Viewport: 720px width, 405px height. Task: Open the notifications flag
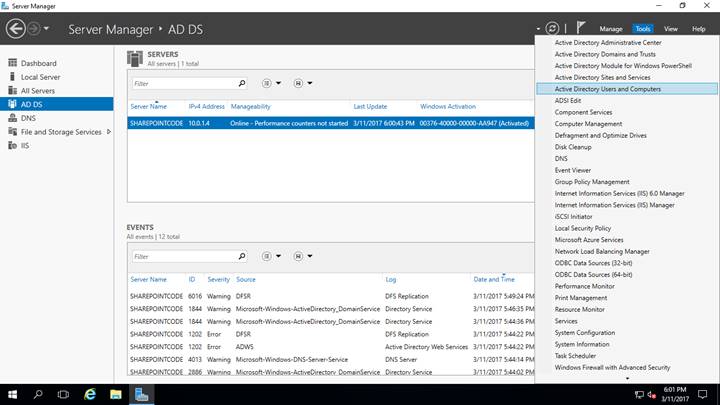click(x=580, y=28)
